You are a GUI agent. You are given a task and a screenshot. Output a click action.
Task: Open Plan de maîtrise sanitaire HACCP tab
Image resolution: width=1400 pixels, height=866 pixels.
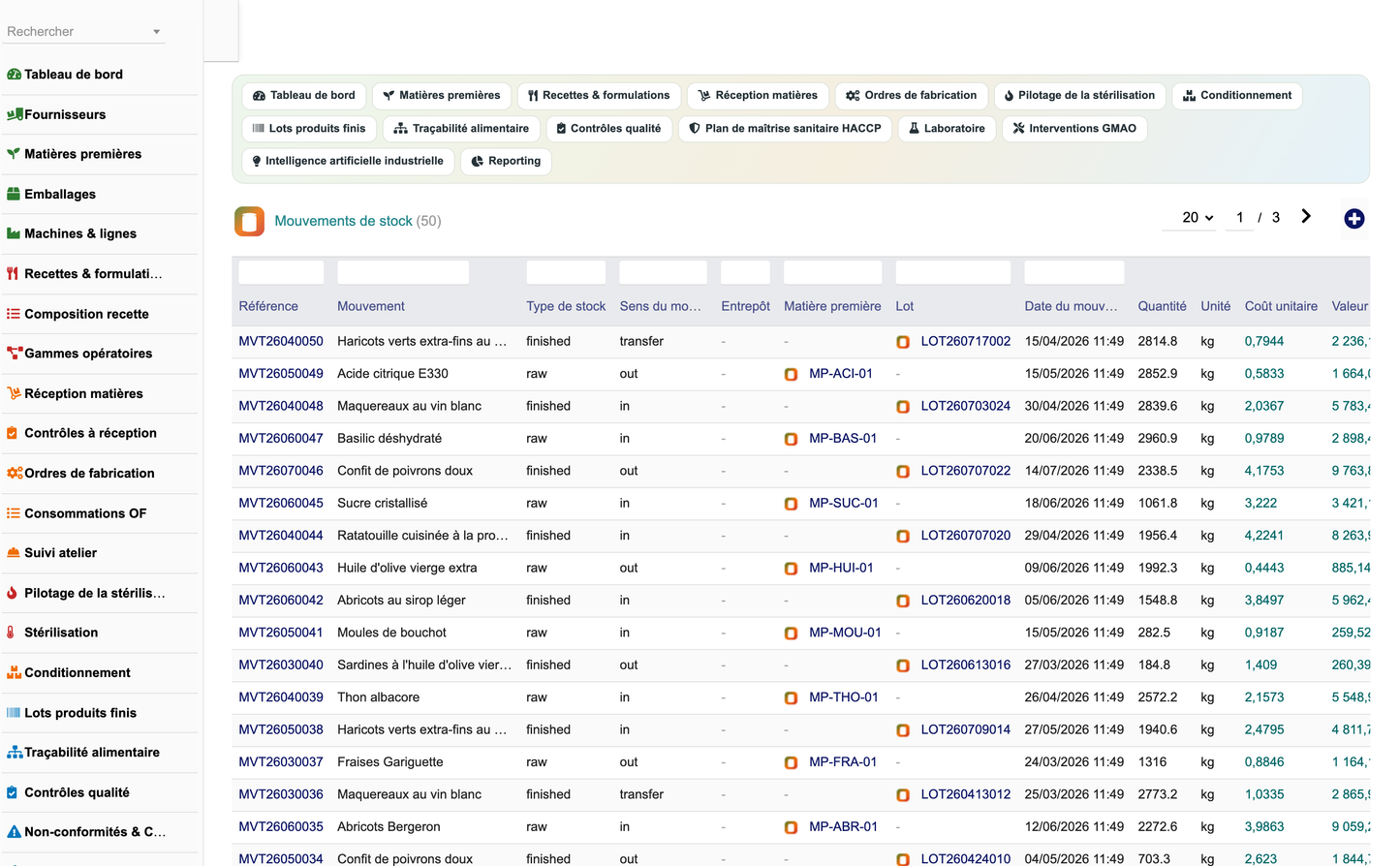tap(785, 129)
